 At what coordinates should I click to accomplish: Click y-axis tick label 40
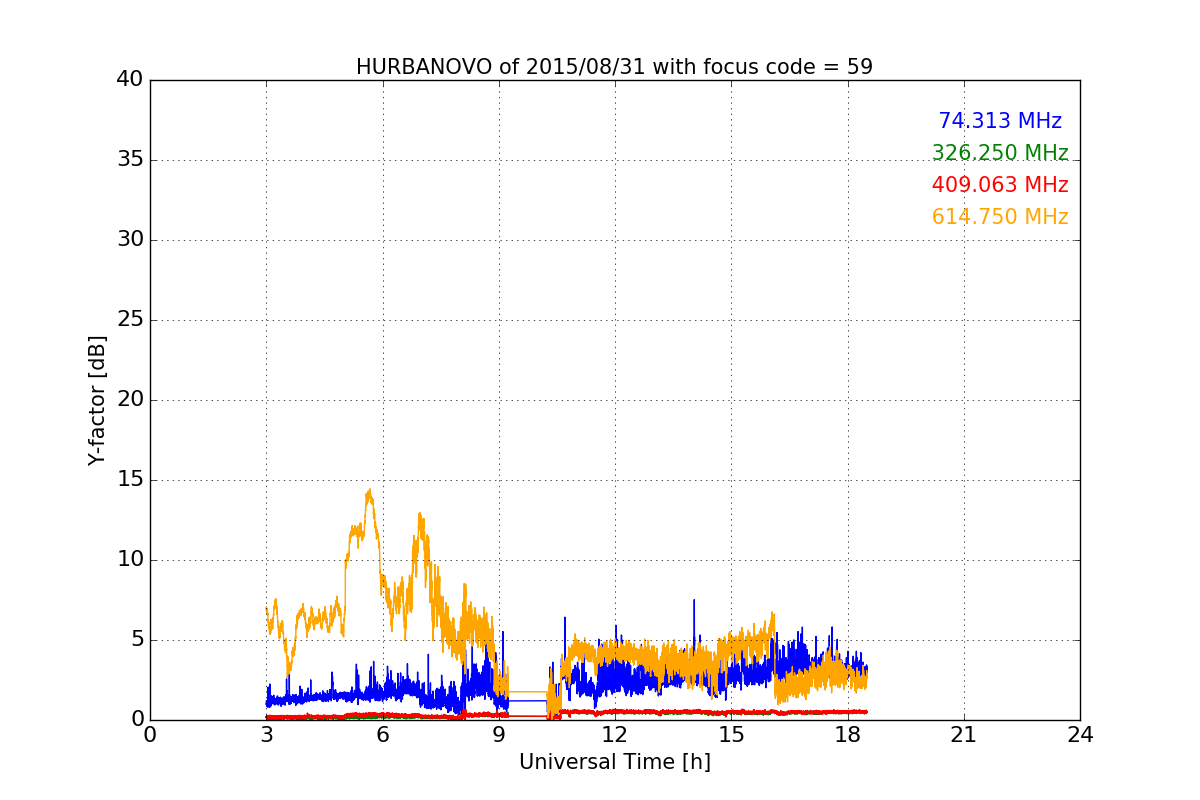(x=130, y=80)
